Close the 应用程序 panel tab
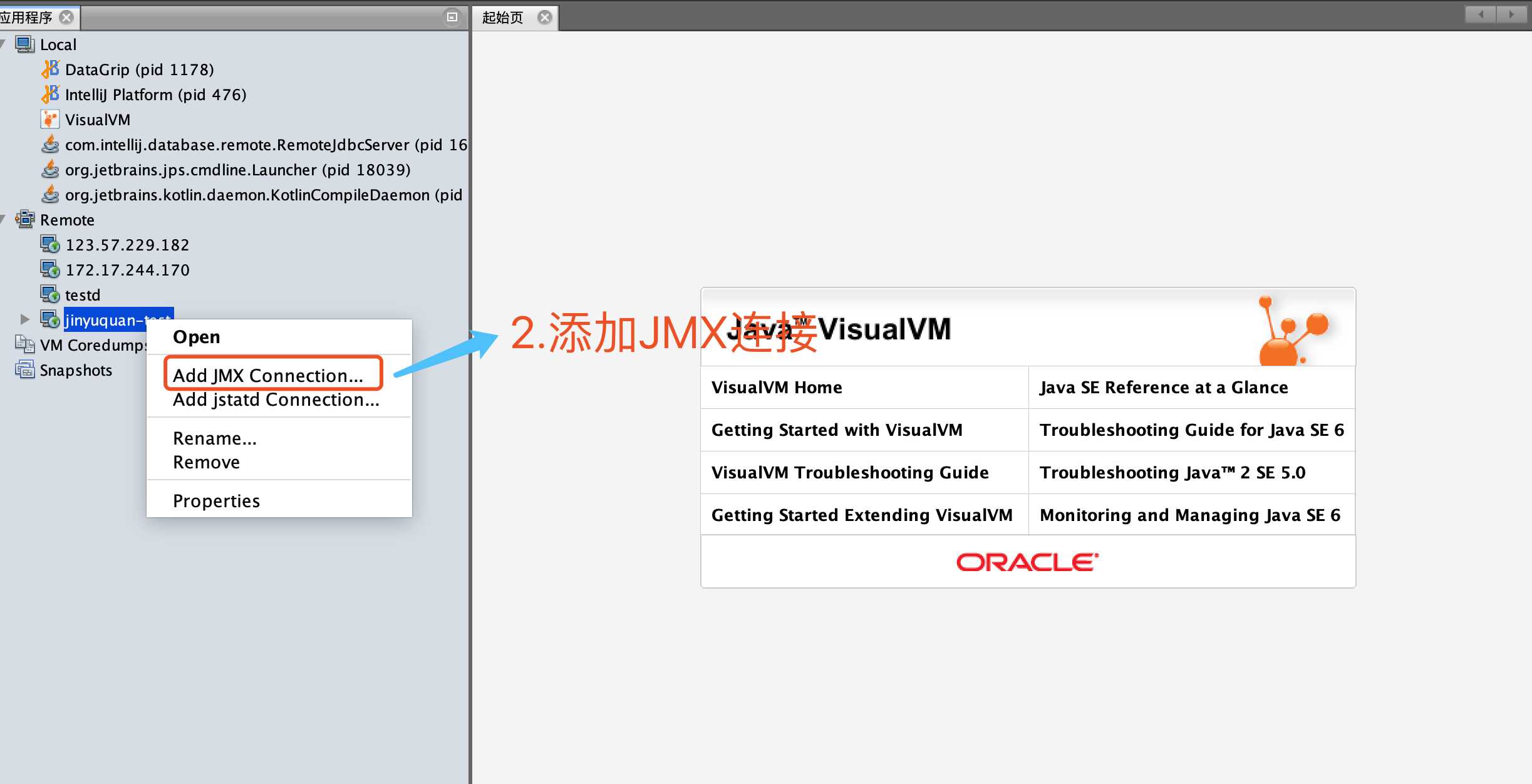 pos(66,18)
